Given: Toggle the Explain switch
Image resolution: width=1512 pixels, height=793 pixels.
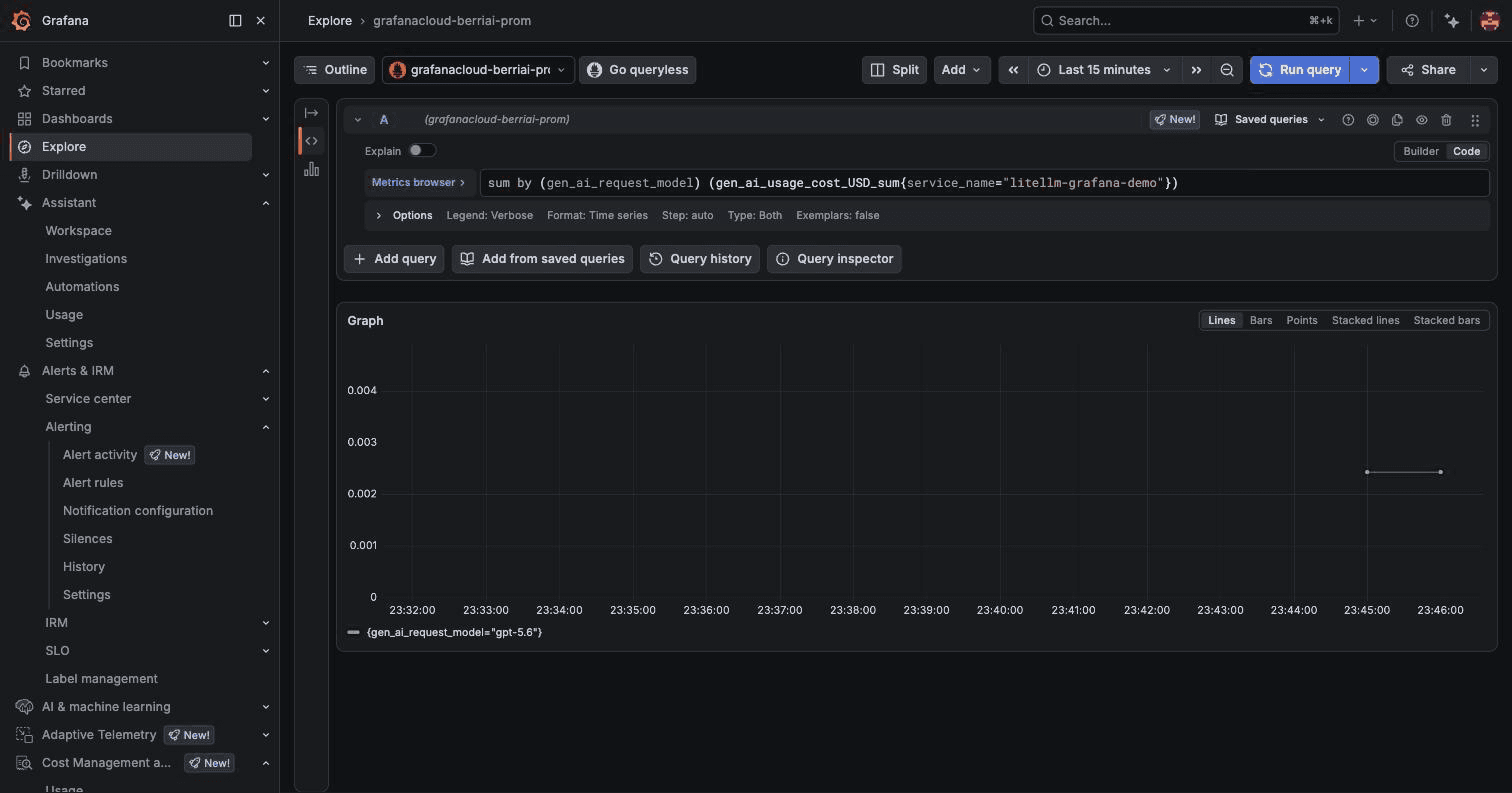Looking at the screenshot, I should (422, 151).
